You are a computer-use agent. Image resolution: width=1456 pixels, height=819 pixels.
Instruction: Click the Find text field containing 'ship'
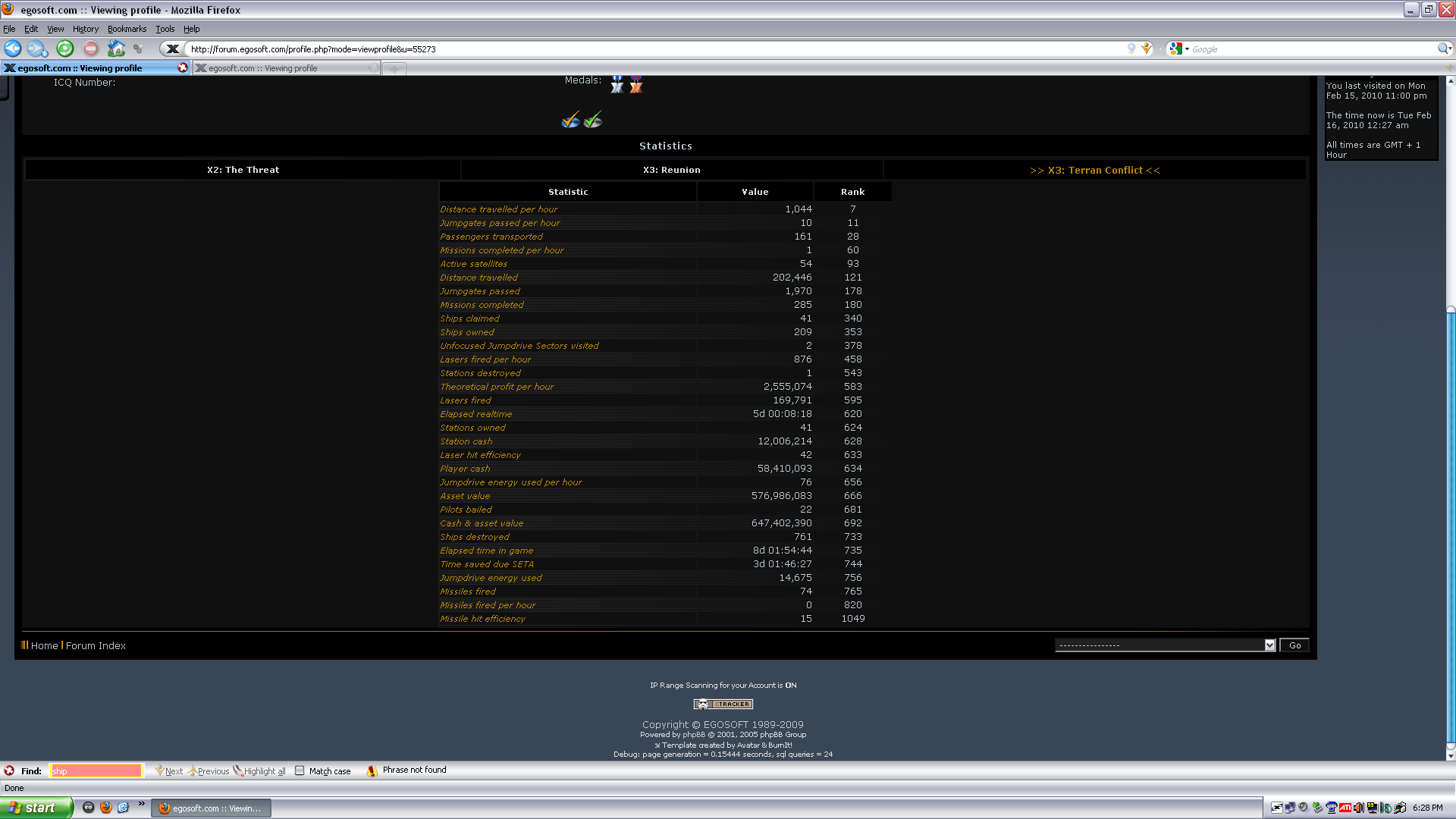coord(96,770)
